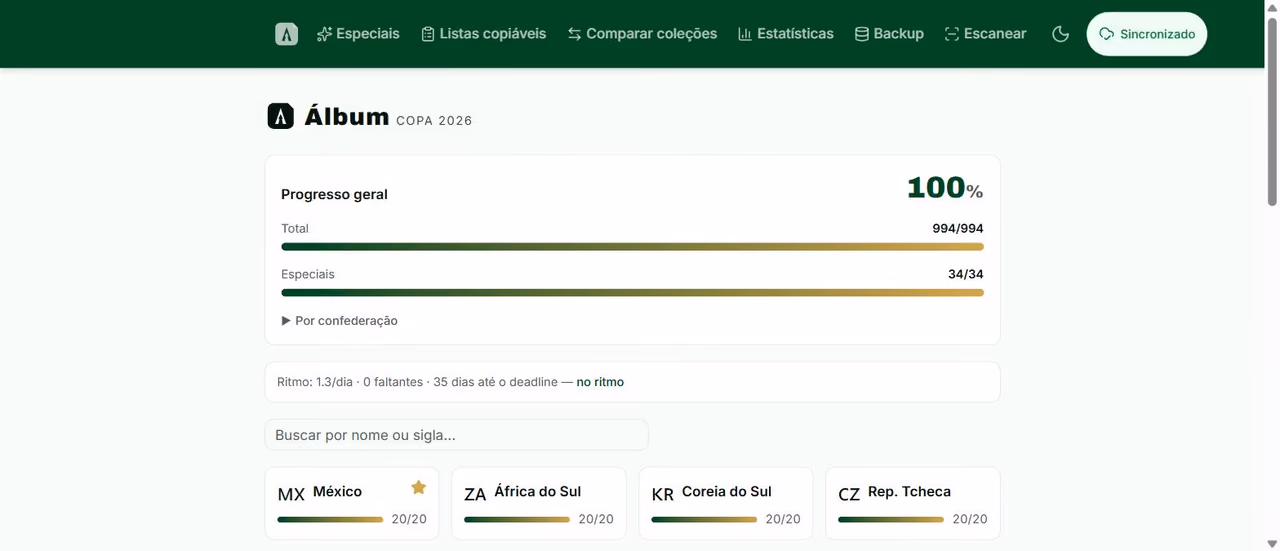This screenshot has width=1280, height=551.
Task: Click the scrollbar down arrow
Action: click(x=1272, y=543)
